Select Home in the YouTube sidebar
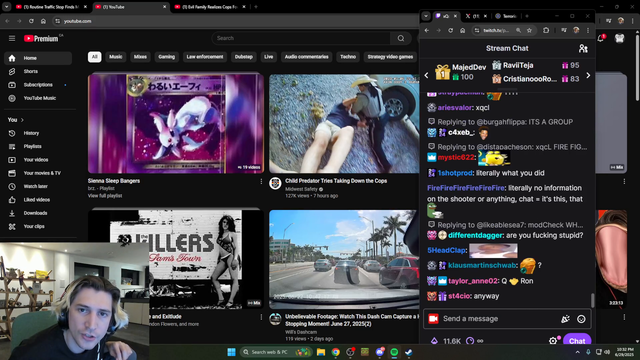Viewport: 640px width, 360px height. [x=38, y=58]
